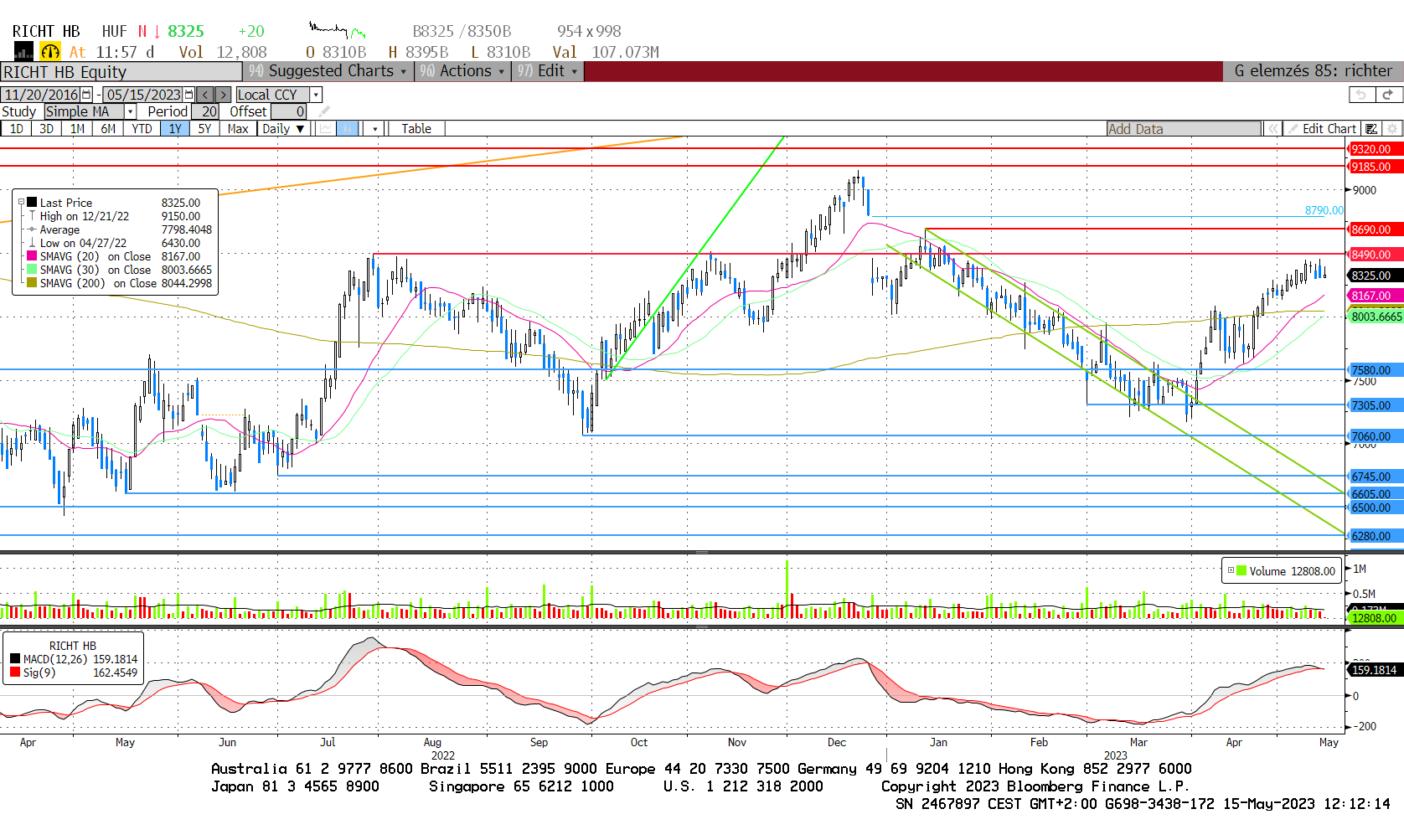This screenshot has width=1404, height=840.
Task: Expand the chart type dropdown arrow
Action: [x=375, y=128]
